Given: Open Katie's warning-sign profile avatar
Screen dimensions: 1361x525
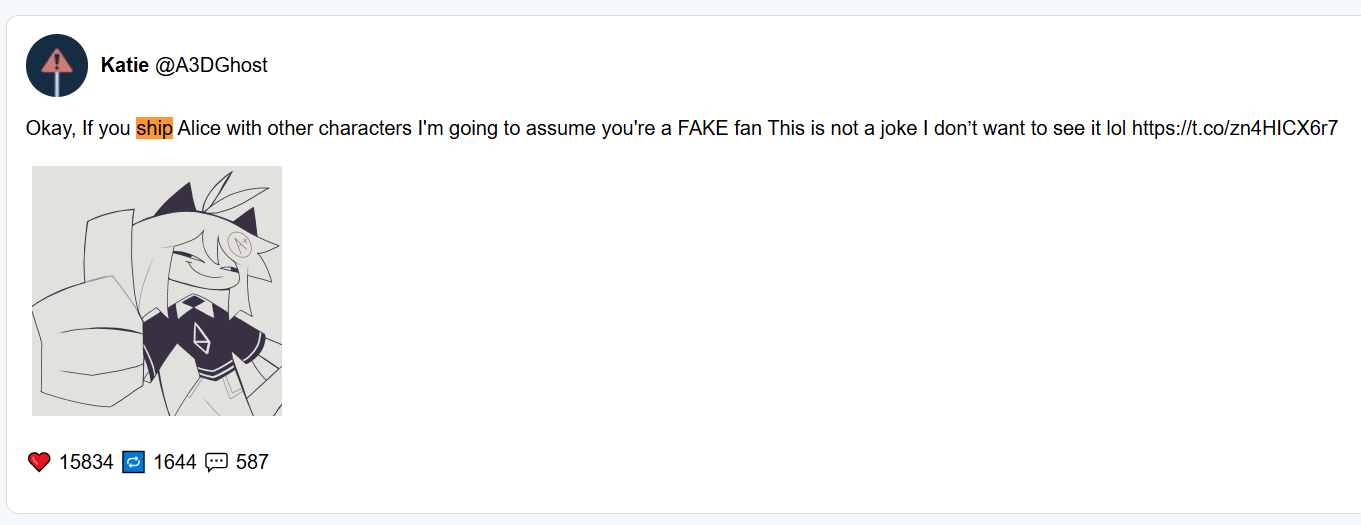Looking at the screenshot, I should [57, 65].
